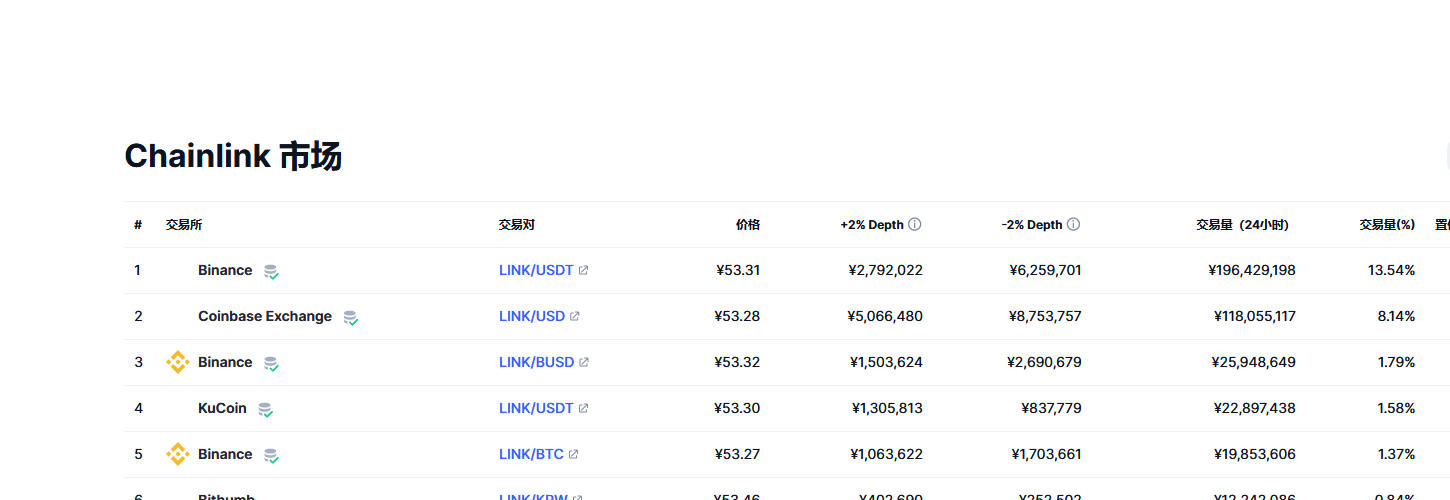
Task: Select depth value ¥5,066,480
Action: [885, 316]
